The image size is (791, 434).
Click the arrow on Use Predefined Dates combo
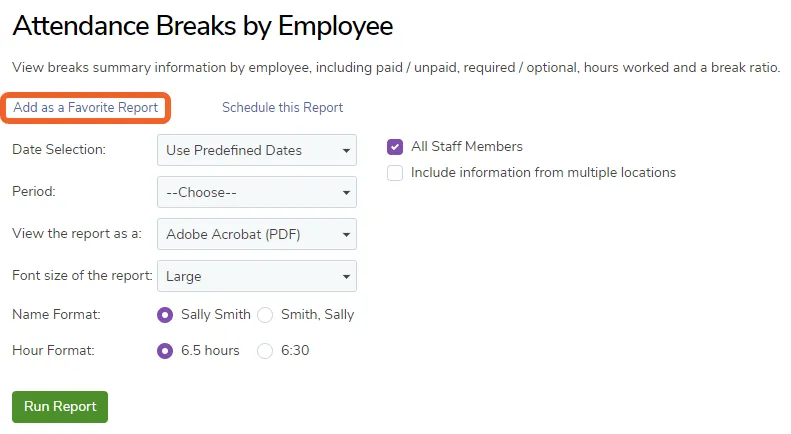346,150
